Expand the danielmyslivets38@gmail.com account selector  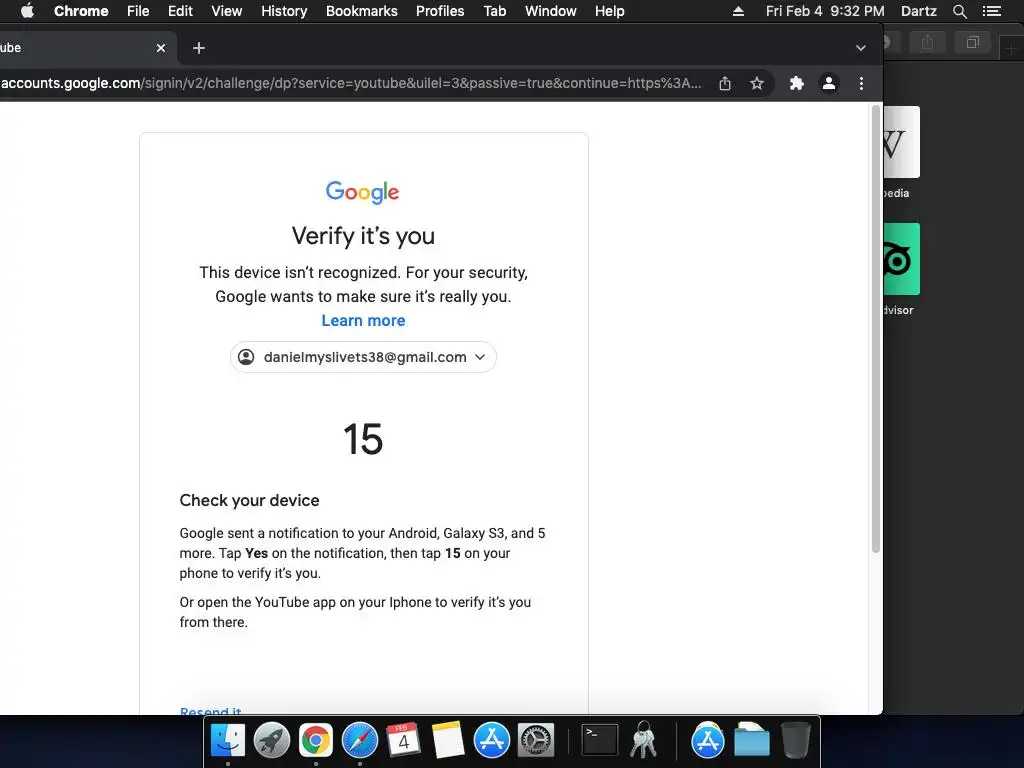pos(363,357)
